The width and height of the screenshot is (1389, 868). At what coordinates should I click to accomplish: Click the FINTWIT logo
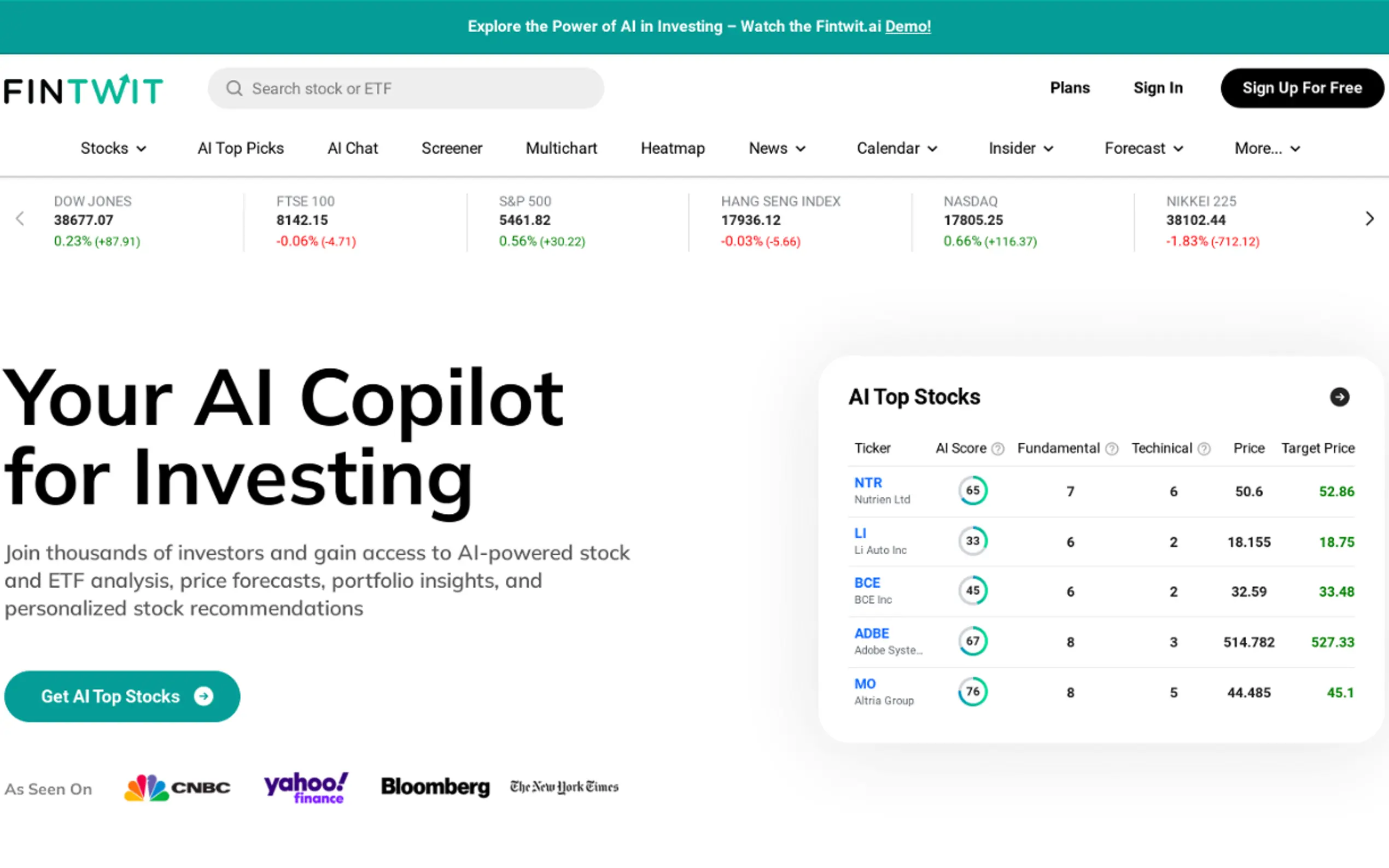coord(83,90)
